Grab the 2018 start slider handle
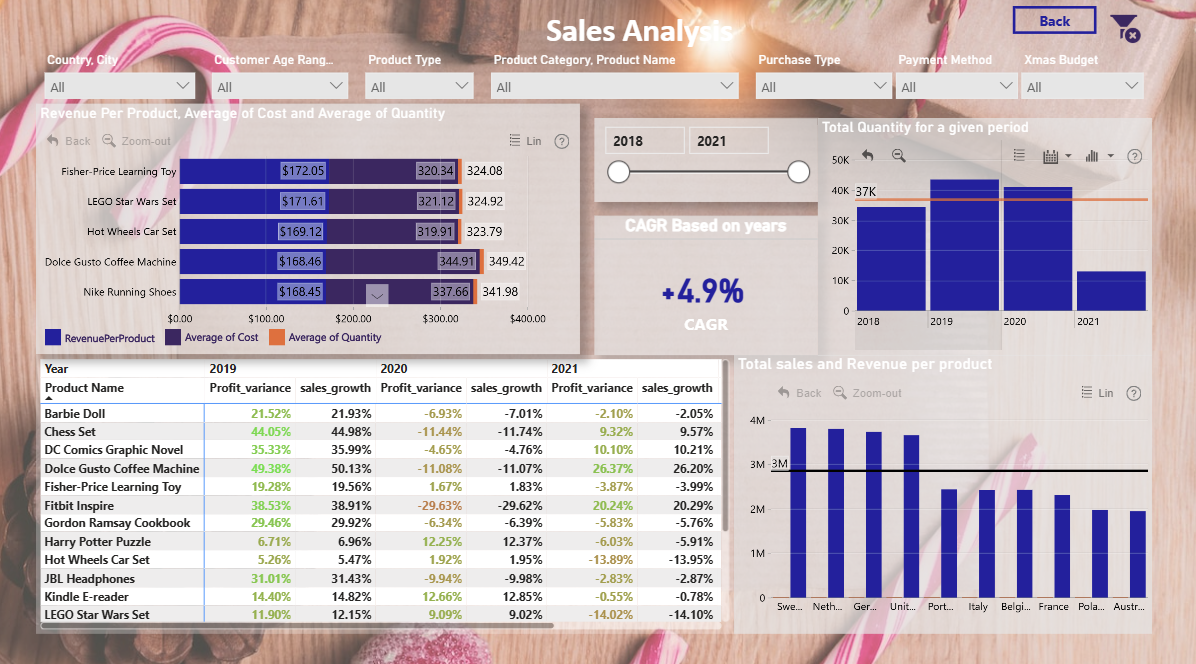Viewport: 1196px width, 664px height. (x=619, y=172)
